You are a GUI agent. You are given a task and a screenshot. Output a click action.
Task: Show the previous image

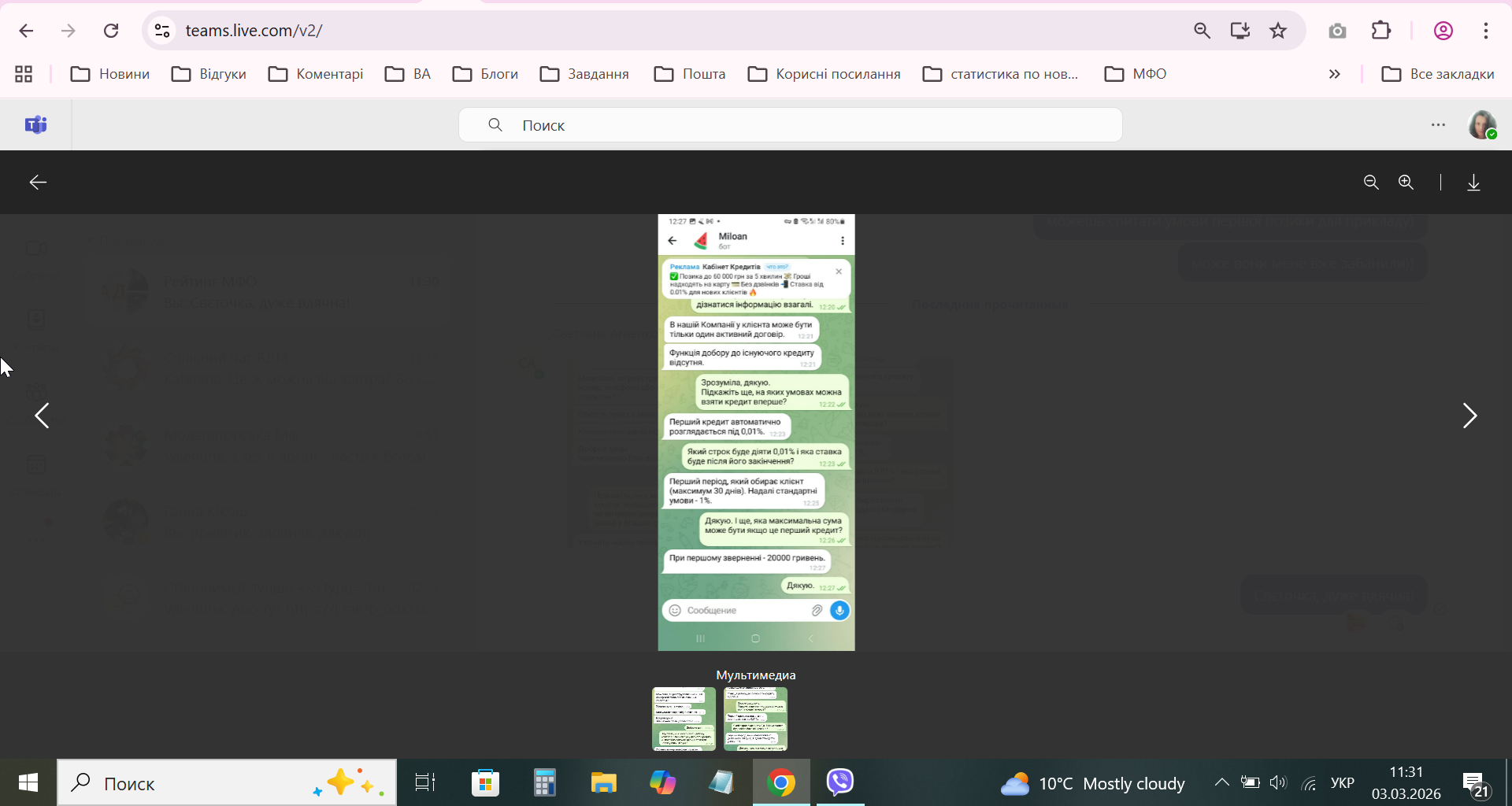43,416
